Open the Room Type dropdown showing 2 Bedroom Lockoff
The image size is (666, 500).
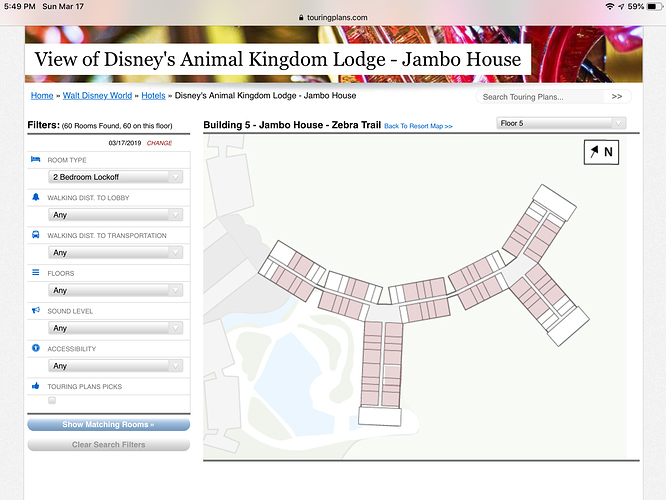click(116, 177)
